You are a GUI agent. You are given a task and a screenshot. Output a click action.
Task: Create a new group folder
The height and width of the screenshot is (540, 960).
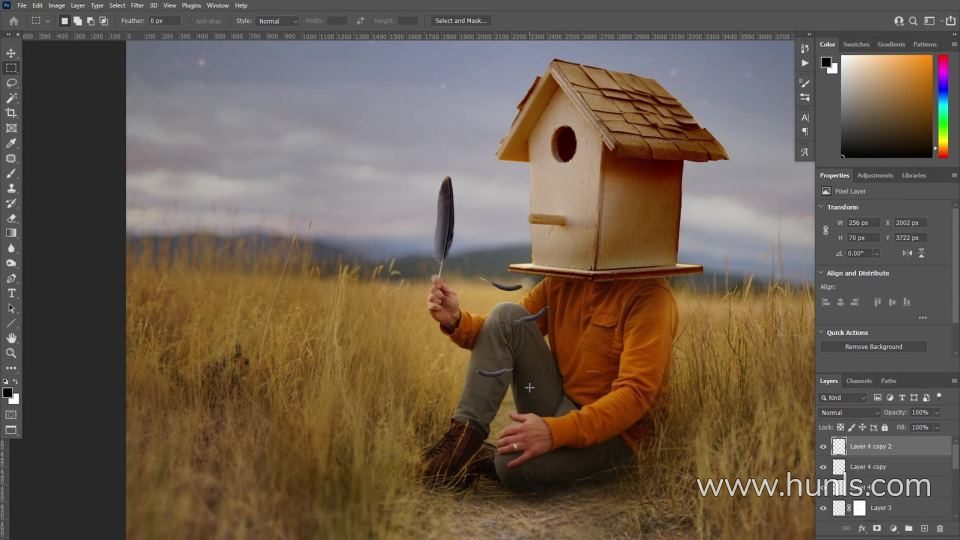click(x=909, y=528)
